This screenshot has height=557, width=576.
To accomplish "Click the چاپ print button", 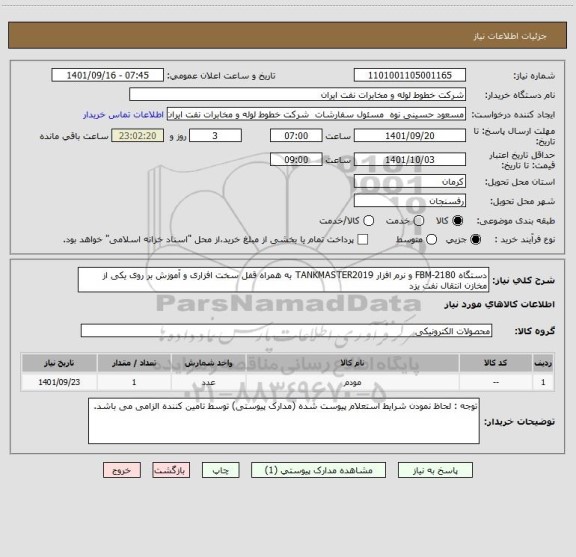I will click(x=220, y=470).
